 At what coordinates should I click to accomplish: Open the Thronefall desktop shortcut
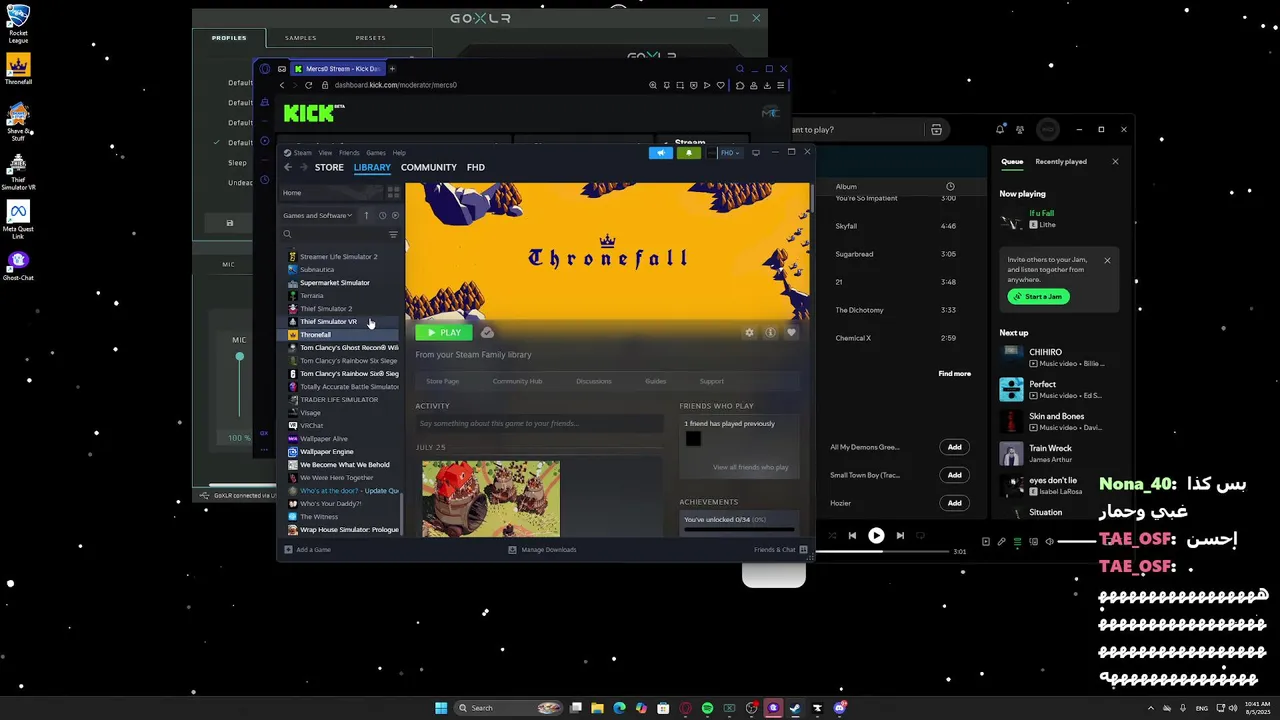18,70
